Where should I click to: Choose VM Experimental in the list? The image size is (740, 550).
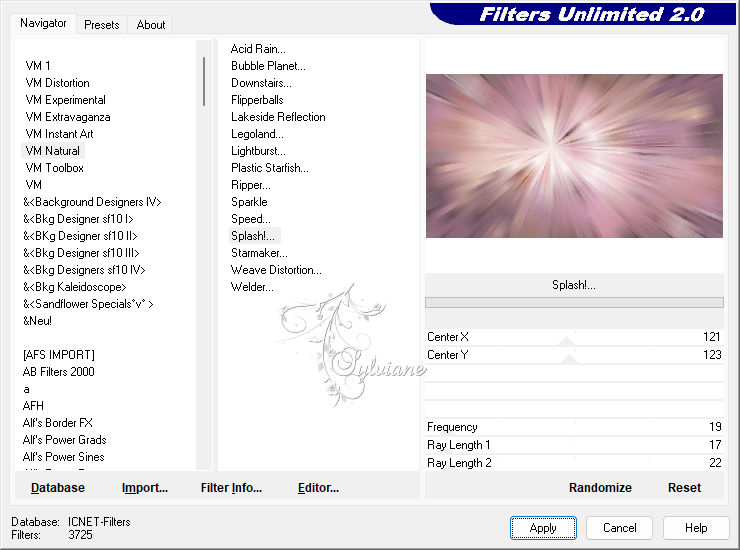coord(66,100)
